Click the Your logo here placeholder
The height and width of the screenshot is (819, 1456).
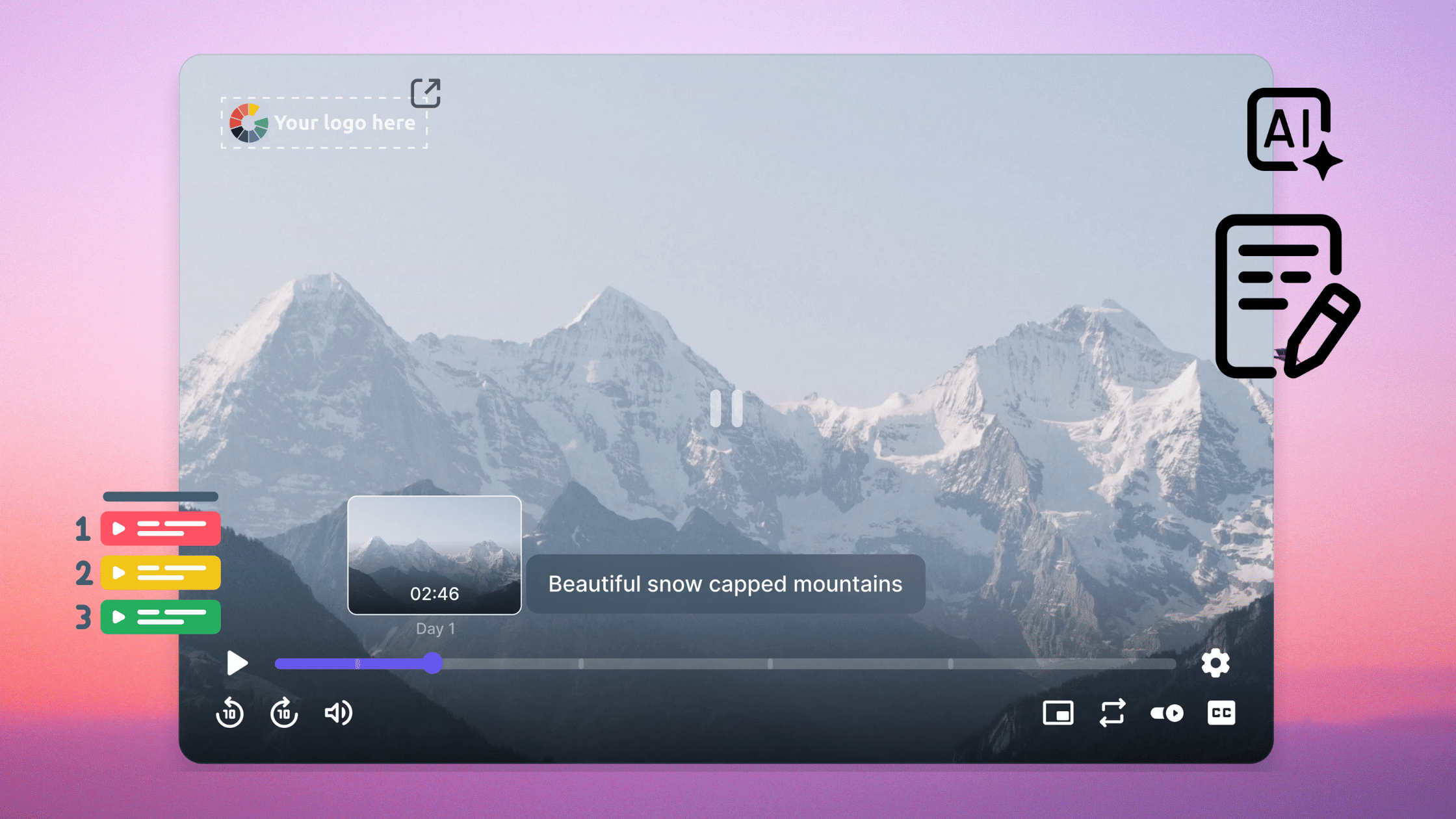324,123
